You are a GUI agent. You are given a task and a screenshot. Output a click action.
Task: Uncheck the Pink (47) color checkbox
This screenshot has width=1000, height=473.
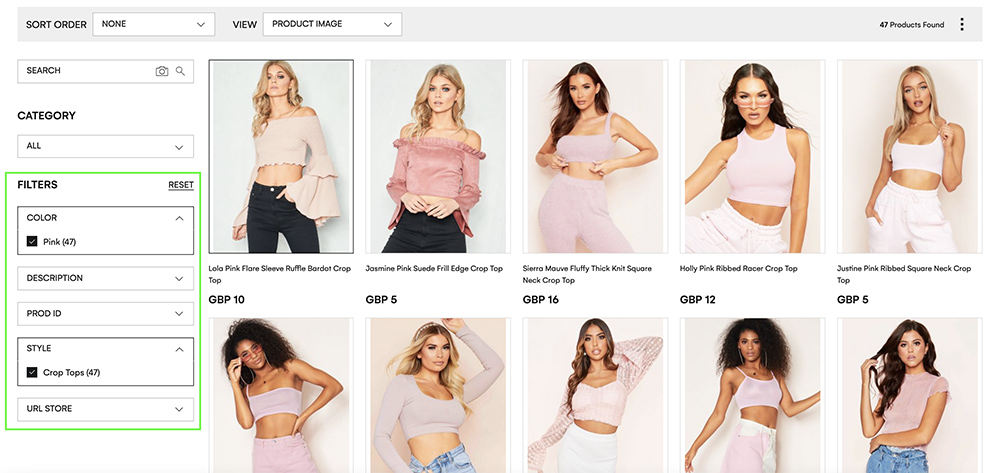[31, 242]
